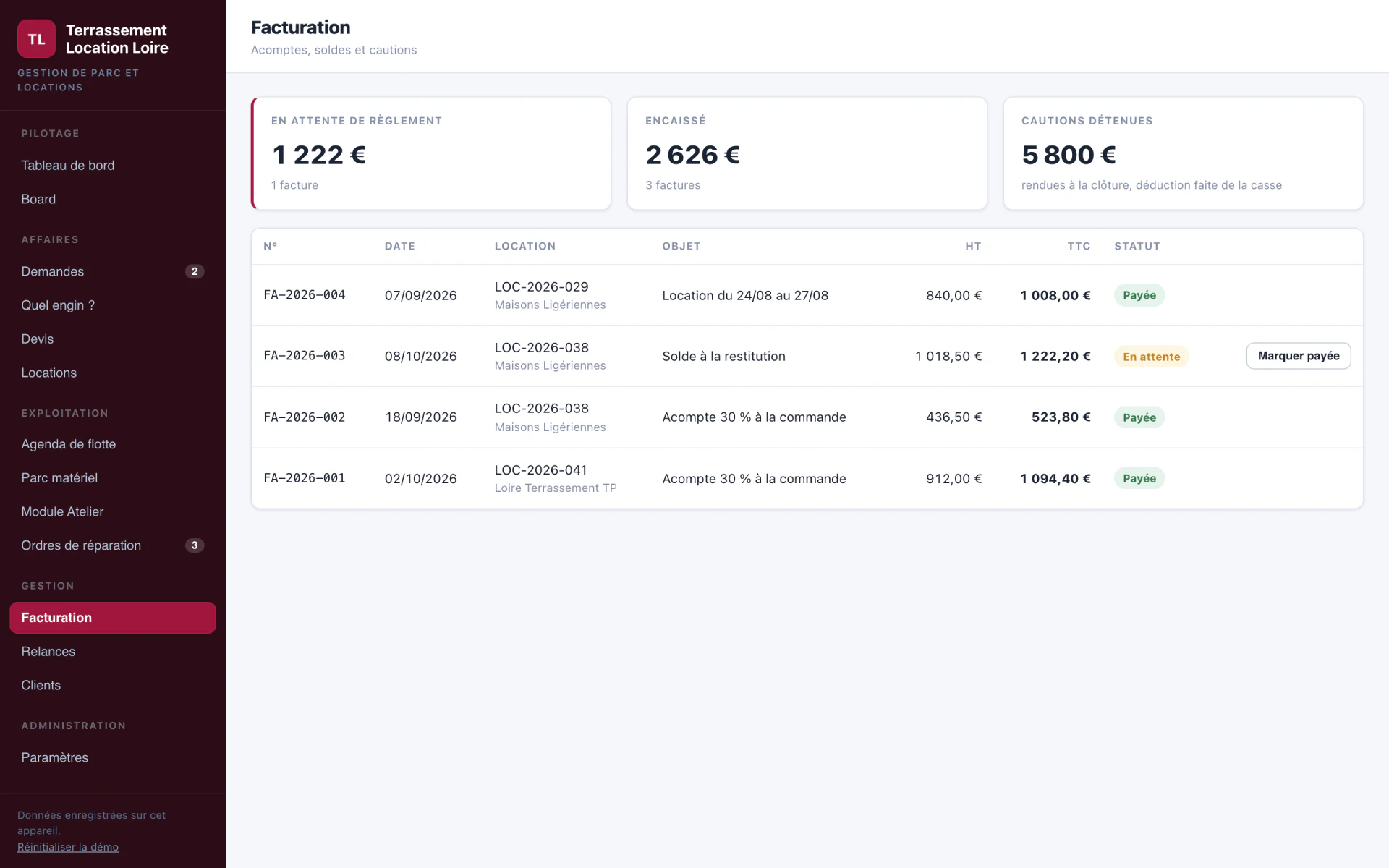Click the TL logo icon

(x=36, y=39)
